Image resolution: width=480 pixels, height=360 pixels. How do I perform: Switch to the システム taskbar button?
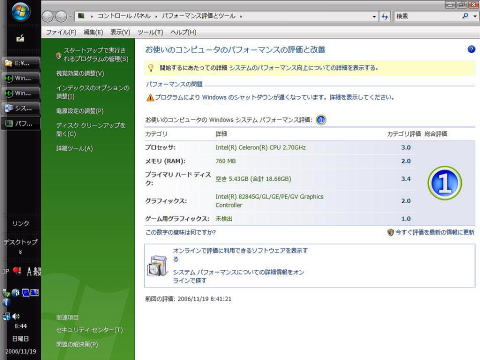point(21,108)
